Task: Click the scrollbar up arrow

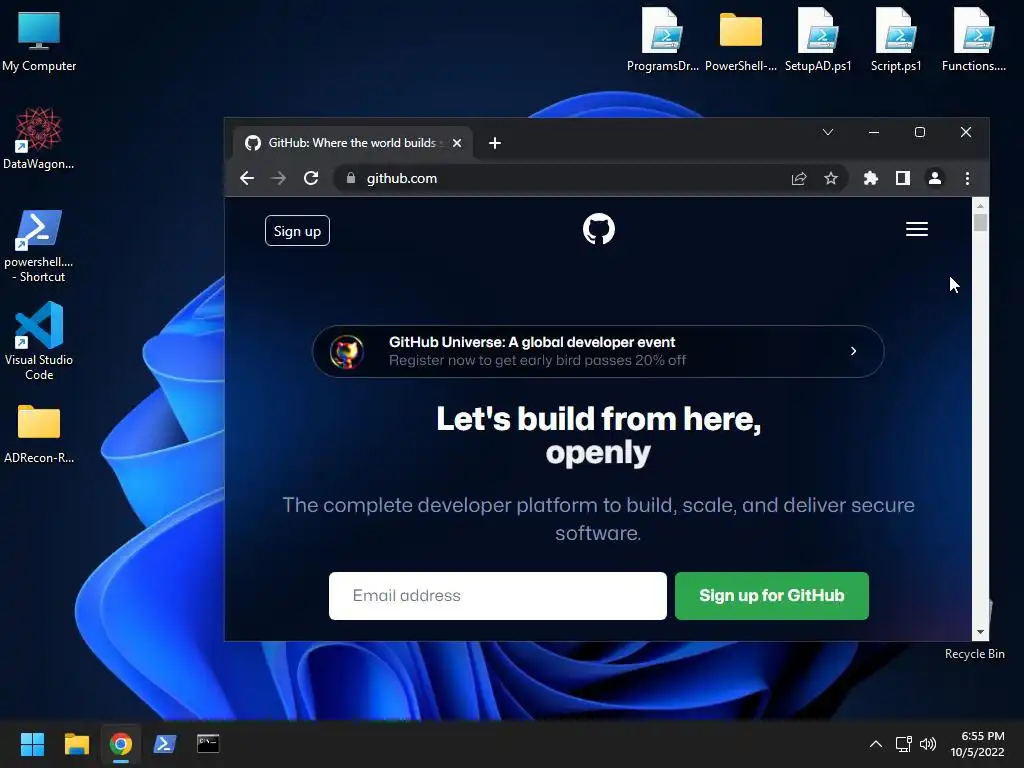Action: [980, 206]
